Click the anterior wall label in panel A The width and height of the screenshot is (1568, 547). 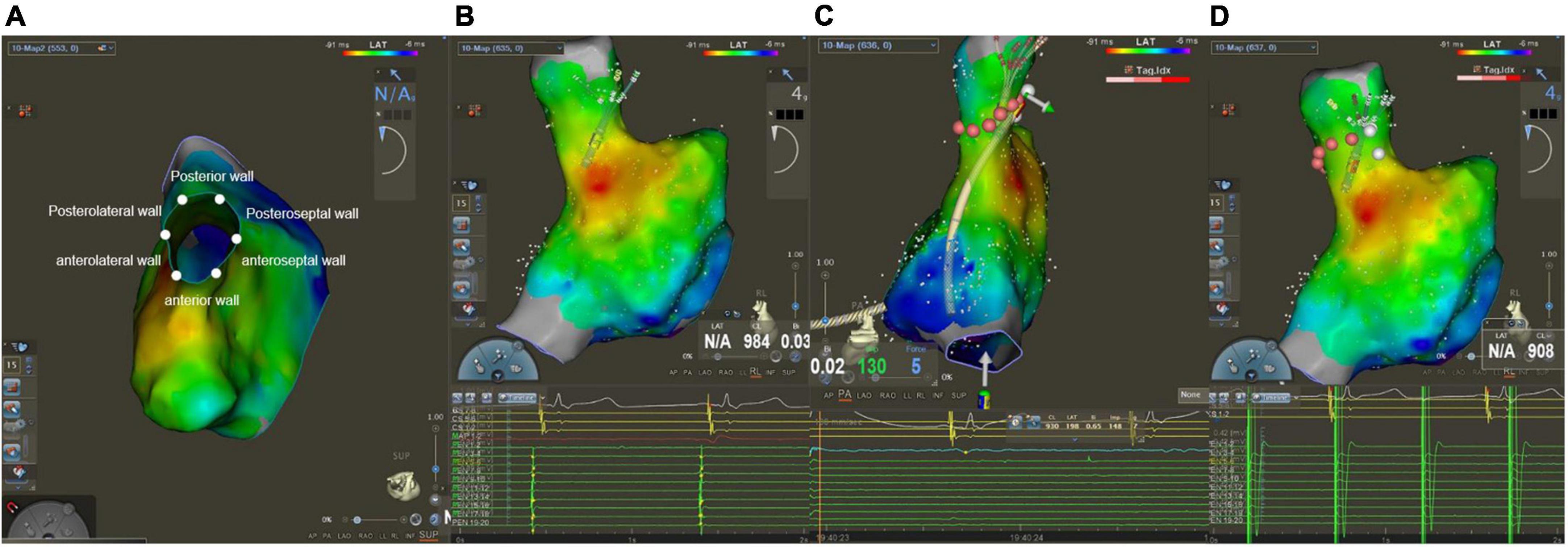click(201, 300)
